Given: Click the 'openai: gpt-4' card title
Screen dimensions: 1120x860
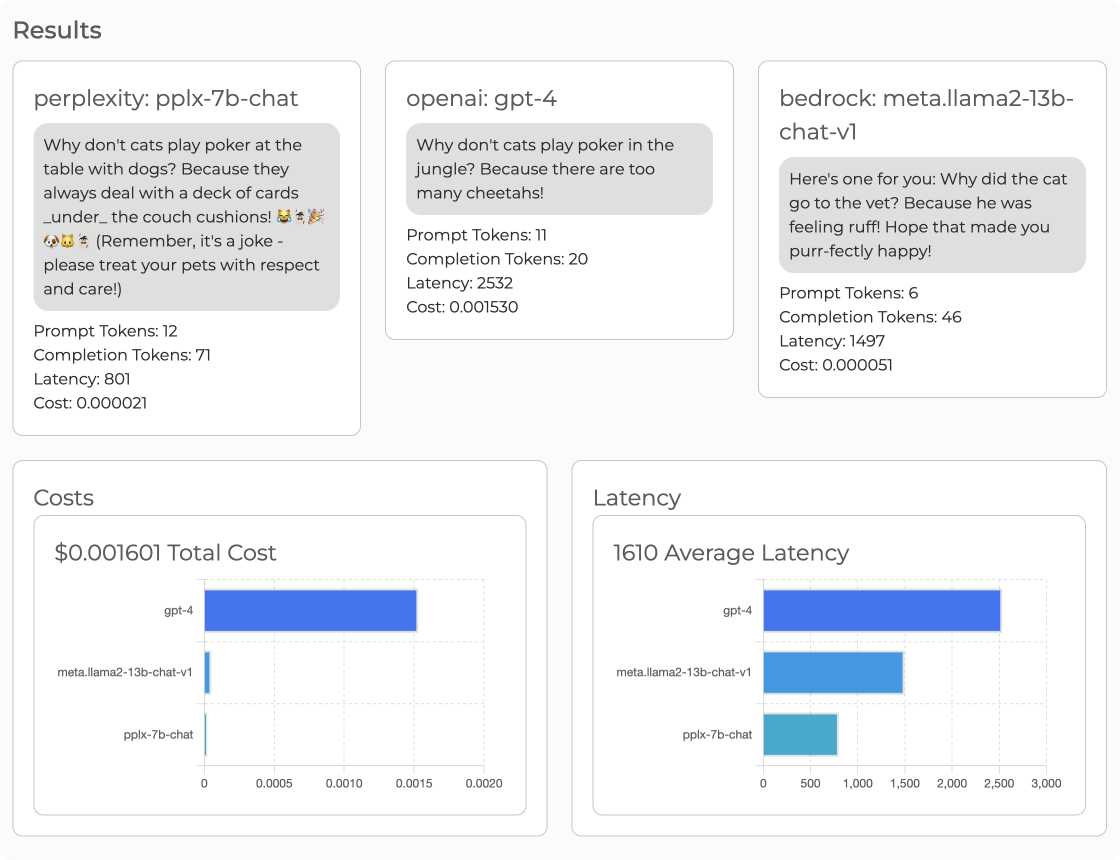Looking at the screenshot, I should (481, 98).
